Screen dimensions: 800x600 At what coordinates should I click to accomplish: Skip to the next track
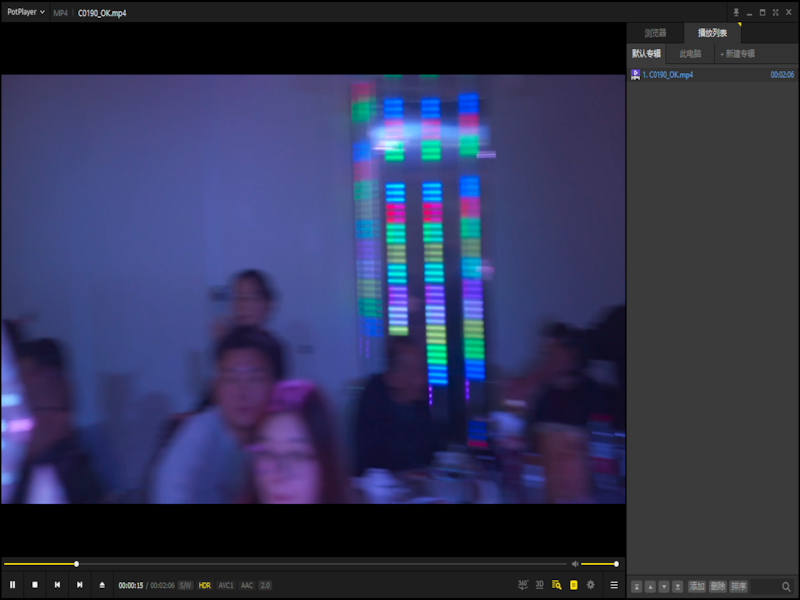coord(80,585)
